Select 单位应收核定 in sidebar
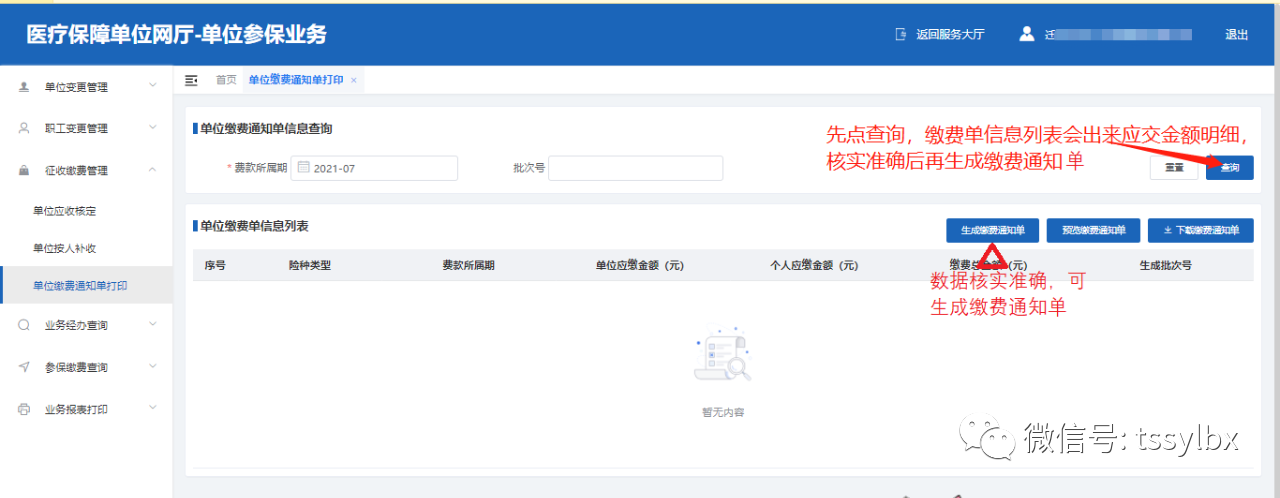1280x498 pixels. pos(65,211)
